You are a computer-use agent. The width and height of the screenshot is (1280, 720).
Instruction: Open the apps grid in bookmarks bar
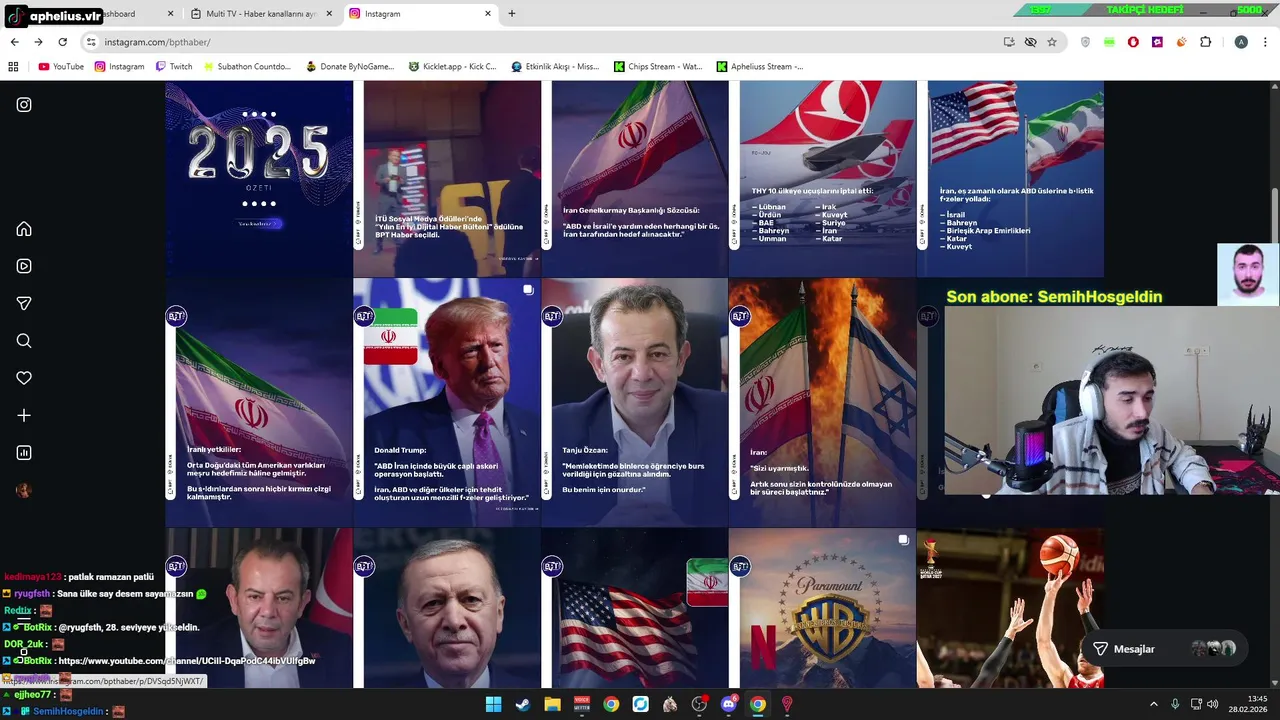point(13,67)
